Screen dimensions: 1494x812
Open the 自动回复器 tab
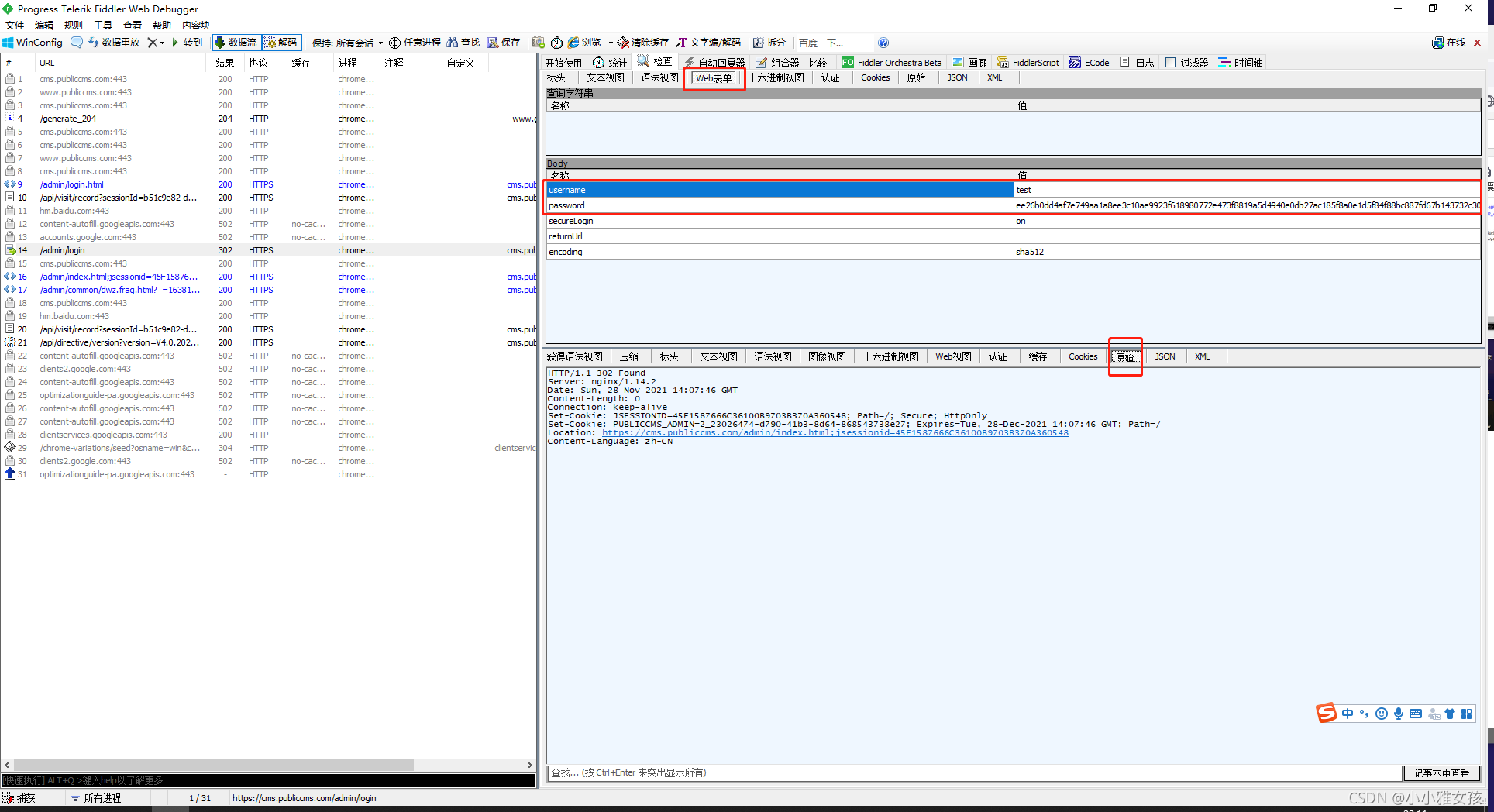pyautogui.click(x=714, y=63)
